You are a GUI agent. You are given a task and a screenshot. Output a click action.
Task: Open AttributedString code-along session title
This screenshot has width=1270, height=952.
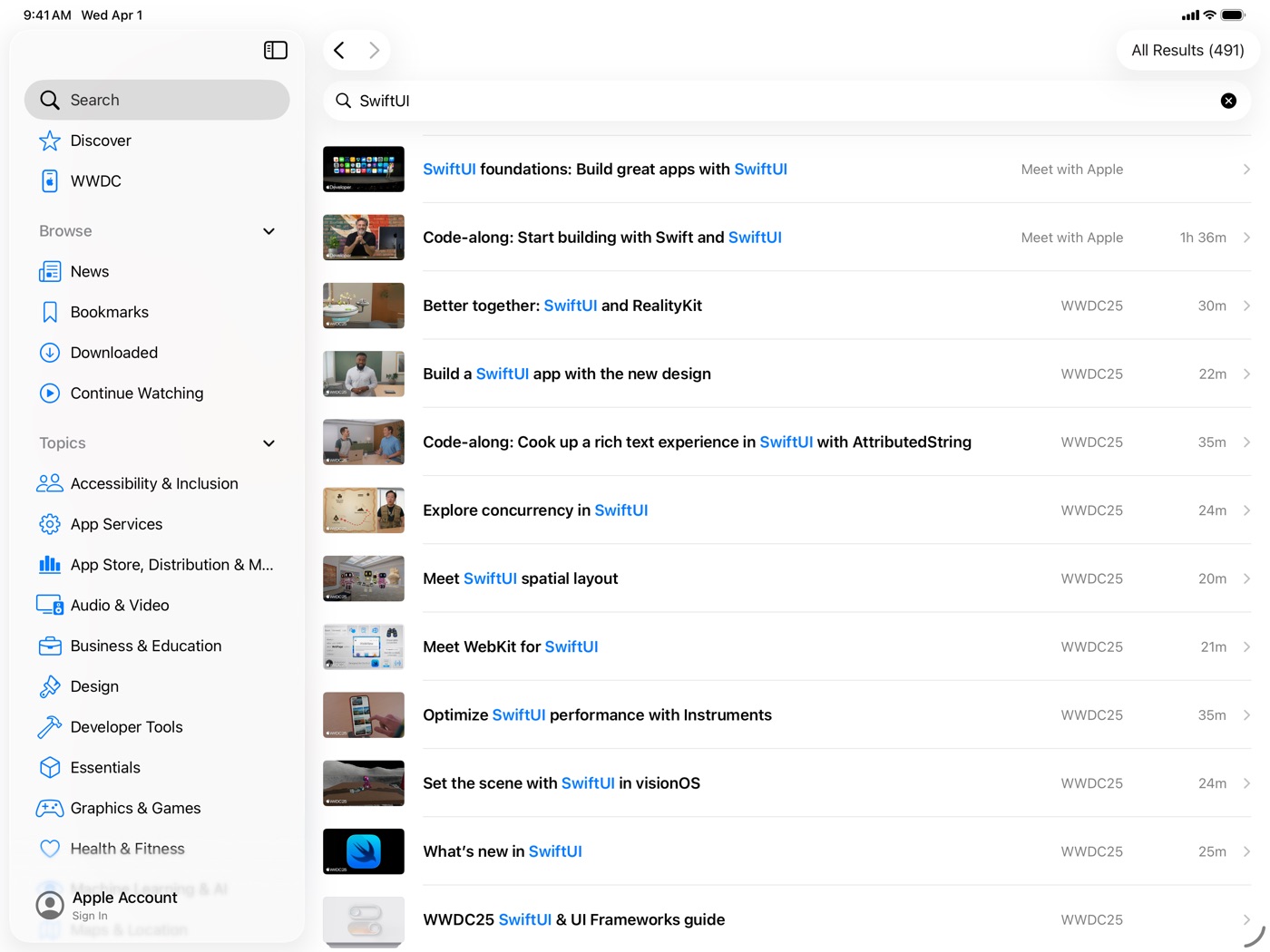pyautogui.click(x=697, y=442)
